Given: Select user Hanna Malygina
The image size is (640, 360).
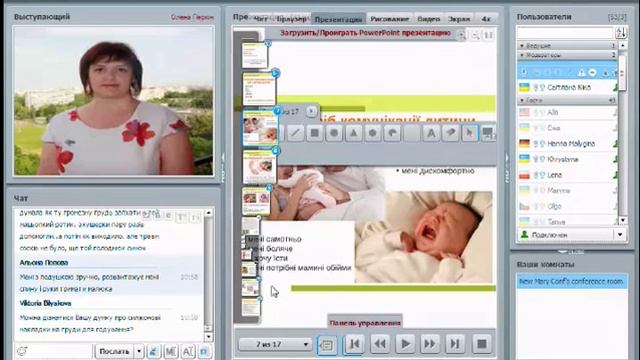Looking at the screenshot, I should (x=567, y=144).
